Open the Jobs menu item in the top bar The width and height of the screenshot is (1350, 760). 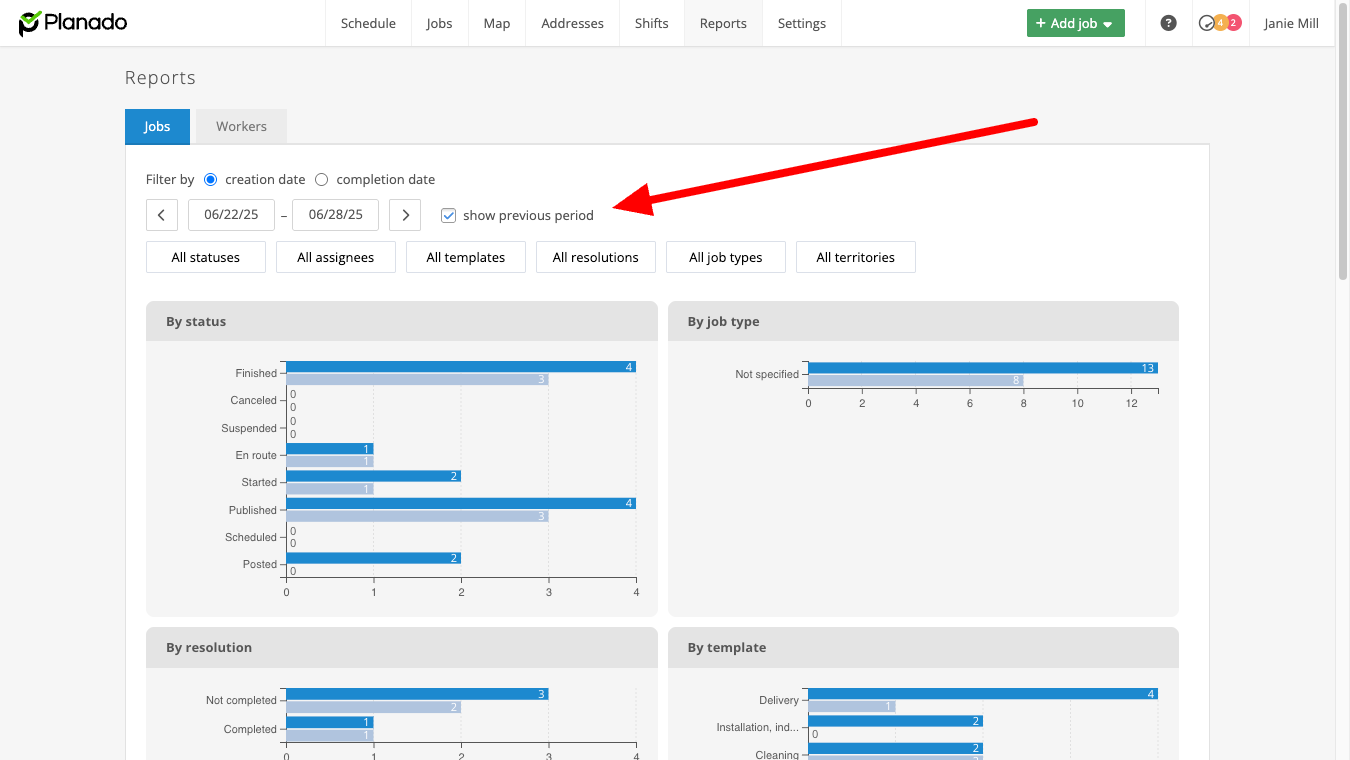click(439, 23)
